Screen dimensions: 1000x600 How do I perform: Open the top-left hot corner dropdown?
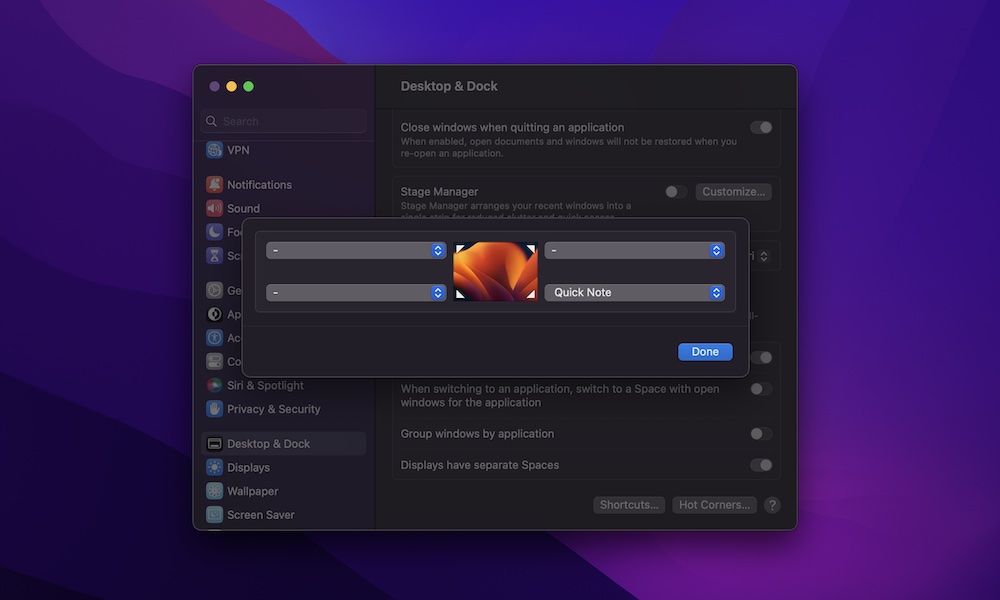click(356, 251)
